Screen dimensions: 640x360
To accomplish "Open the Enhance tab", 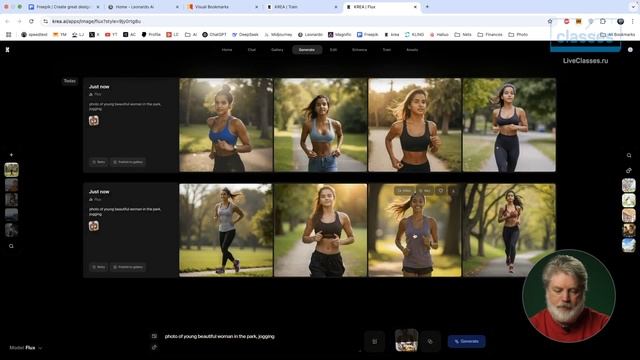I will pyautogui.click(x=360, y=50).
